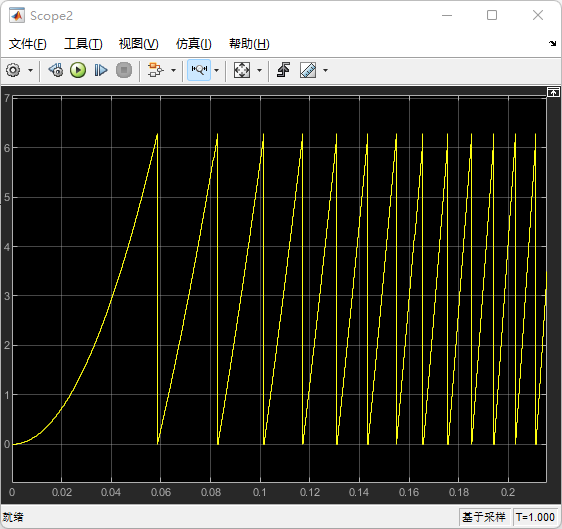Click the 就绪 status text
562x529 pixels.
click(13, 517)
